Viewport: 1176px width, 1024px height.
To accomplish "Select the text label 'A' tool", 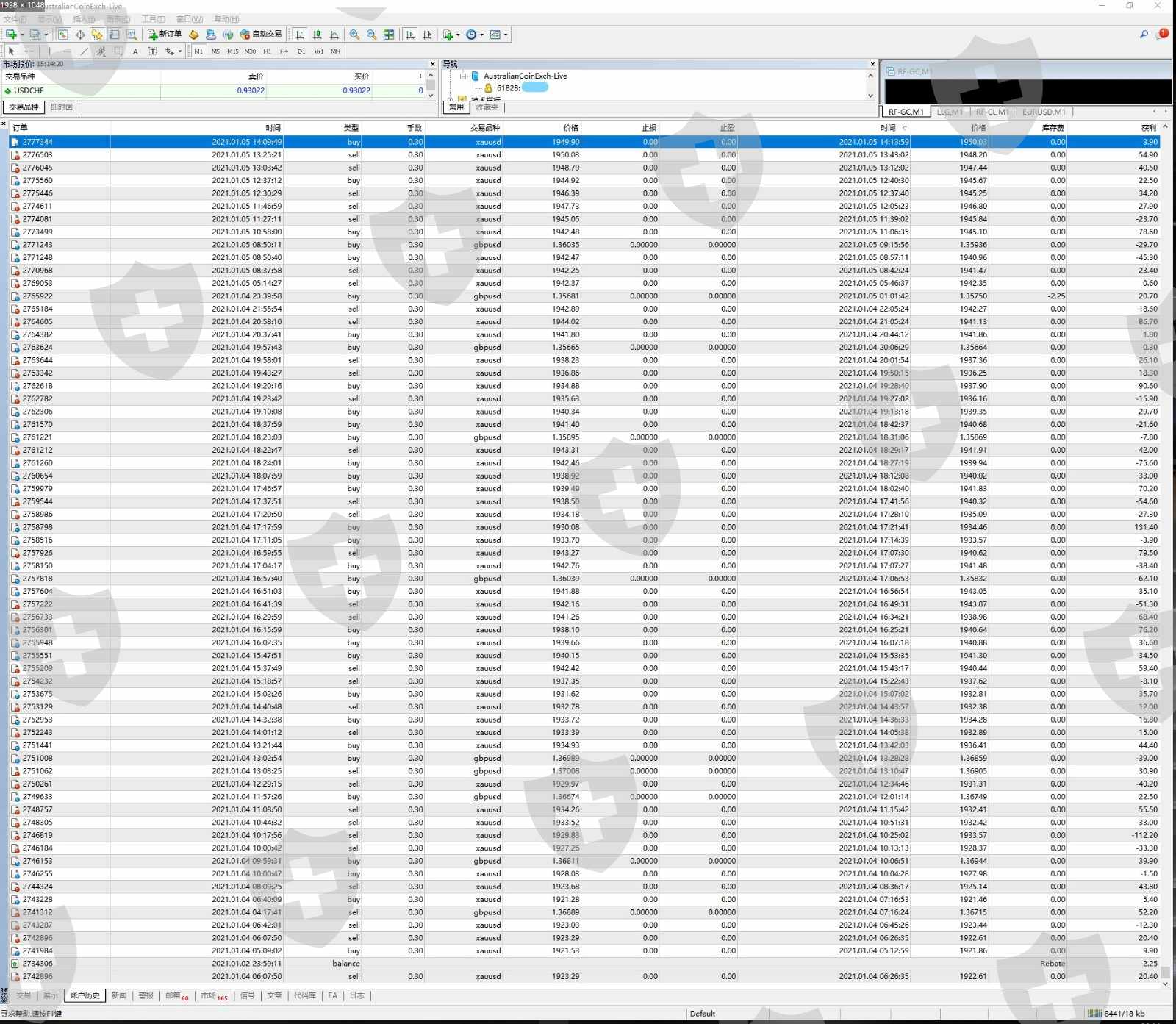I will click(x=135, y=51).
